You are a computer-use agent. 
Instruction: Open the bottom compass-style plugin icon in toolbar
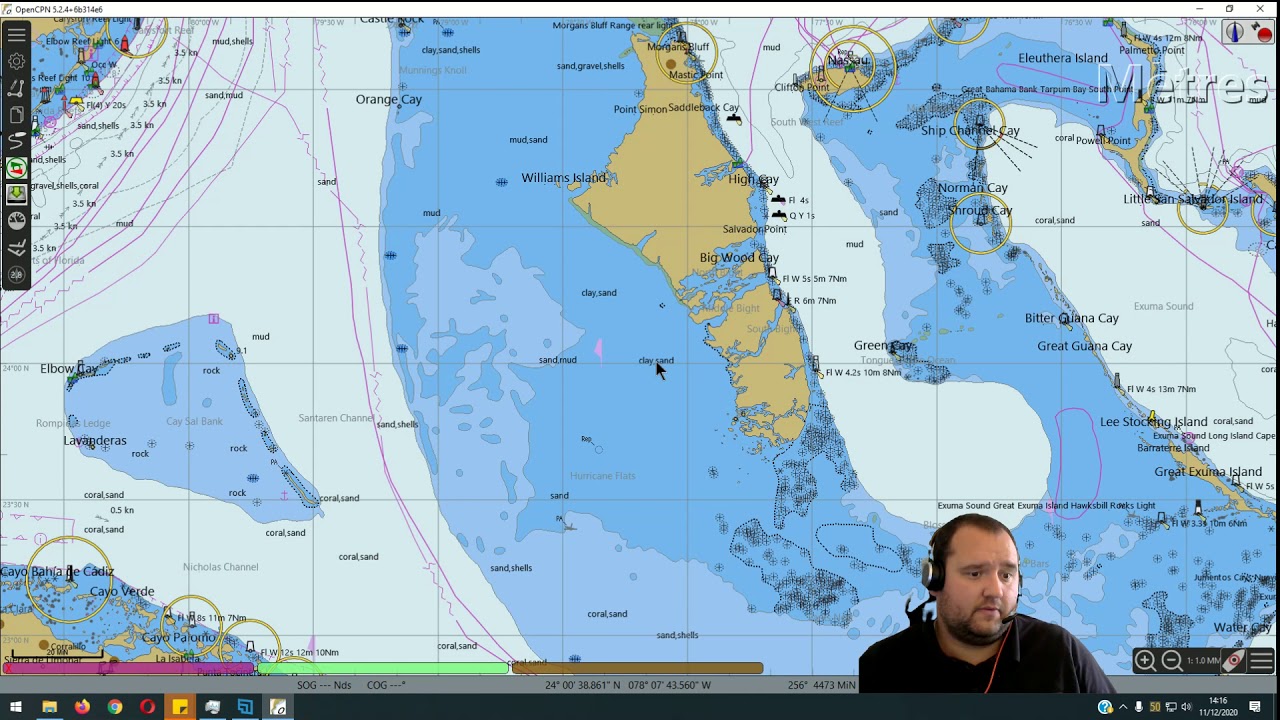tap(16, 273)
